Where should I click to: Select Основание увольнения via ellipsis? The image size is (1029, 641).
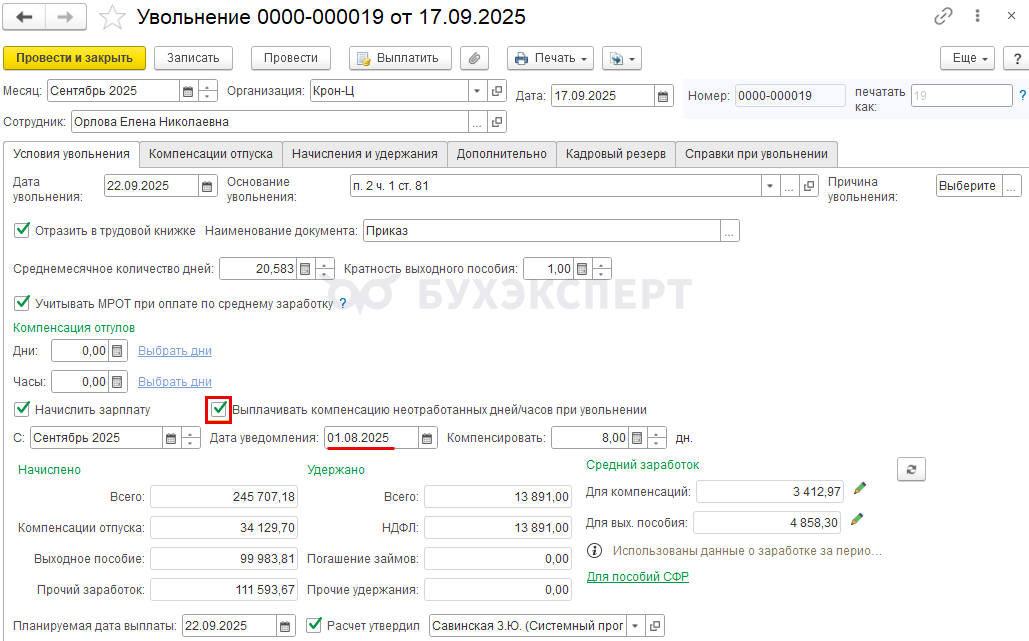pyautogui.click(x=789, y=186)
